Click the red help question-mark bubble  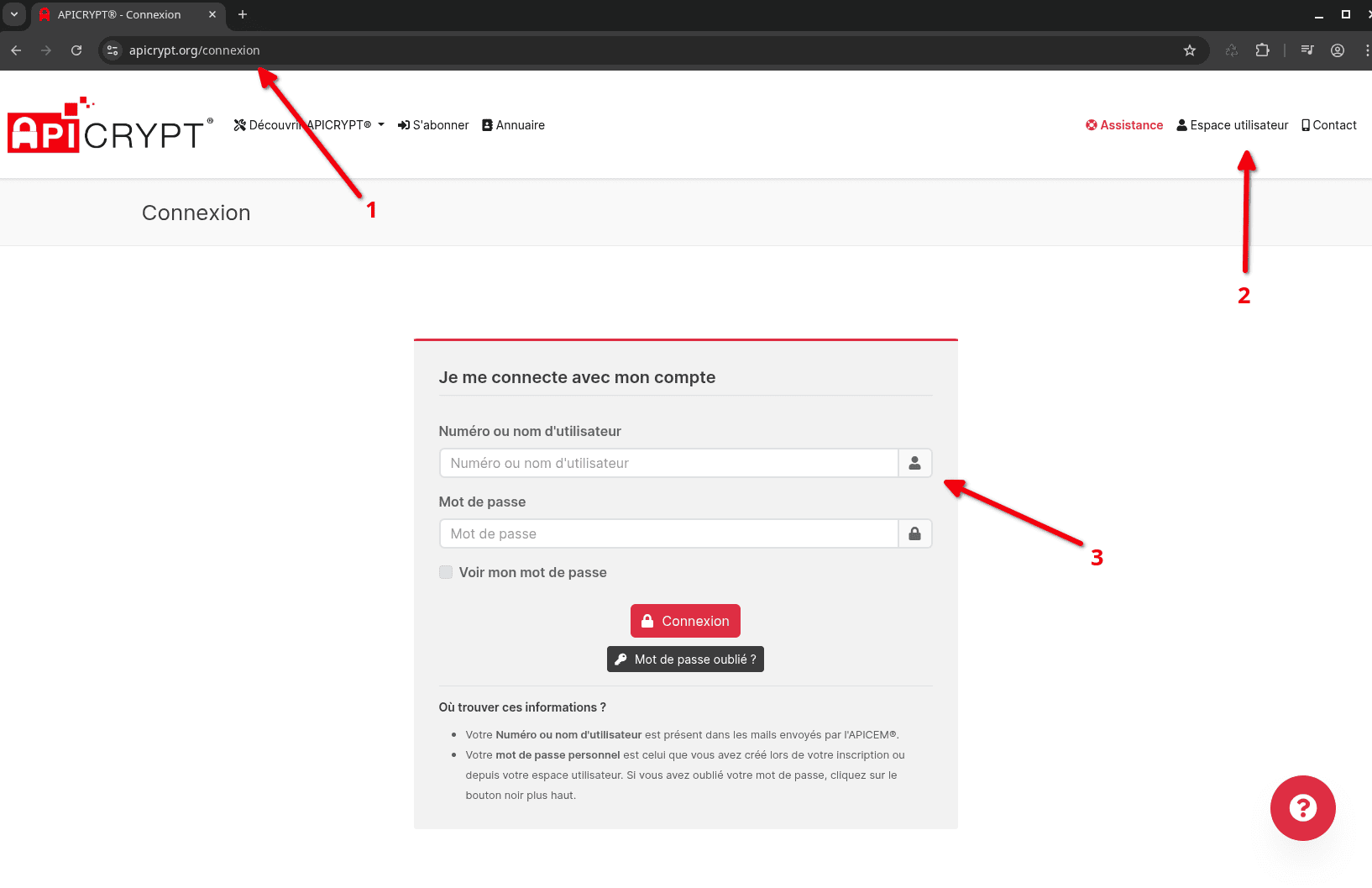click(x=1302, y=808)
